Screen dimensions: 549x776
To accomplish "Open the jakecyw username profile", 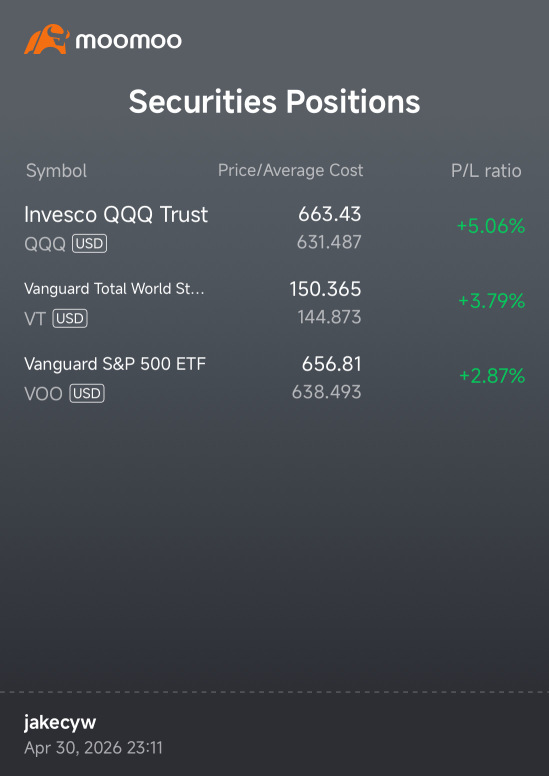I will pos(60,723).
